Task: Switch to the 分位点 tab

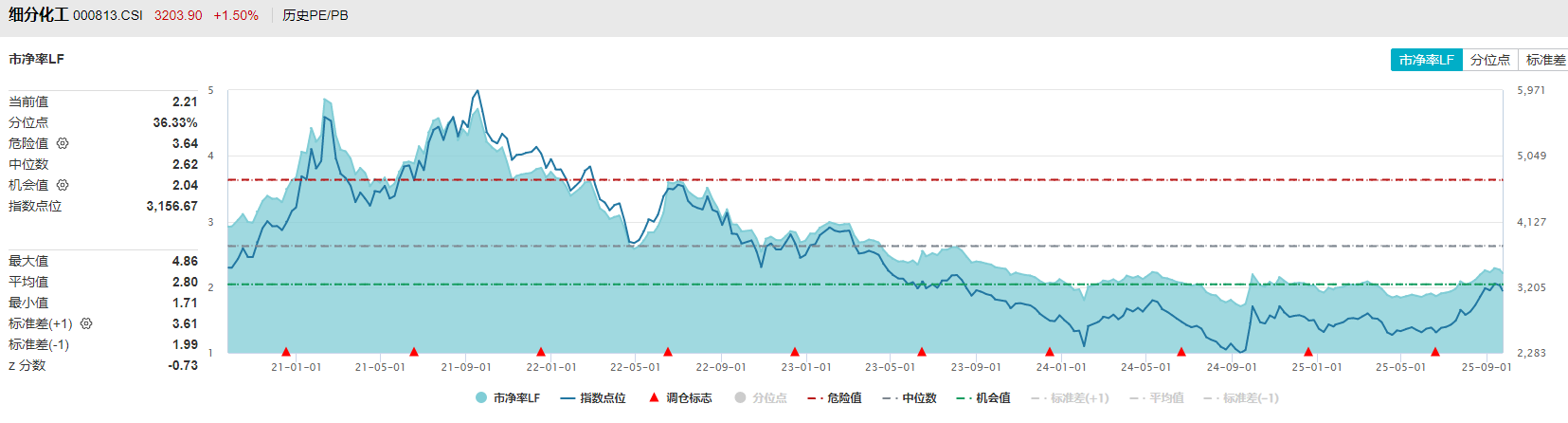Action: [x=1490, y=60]
